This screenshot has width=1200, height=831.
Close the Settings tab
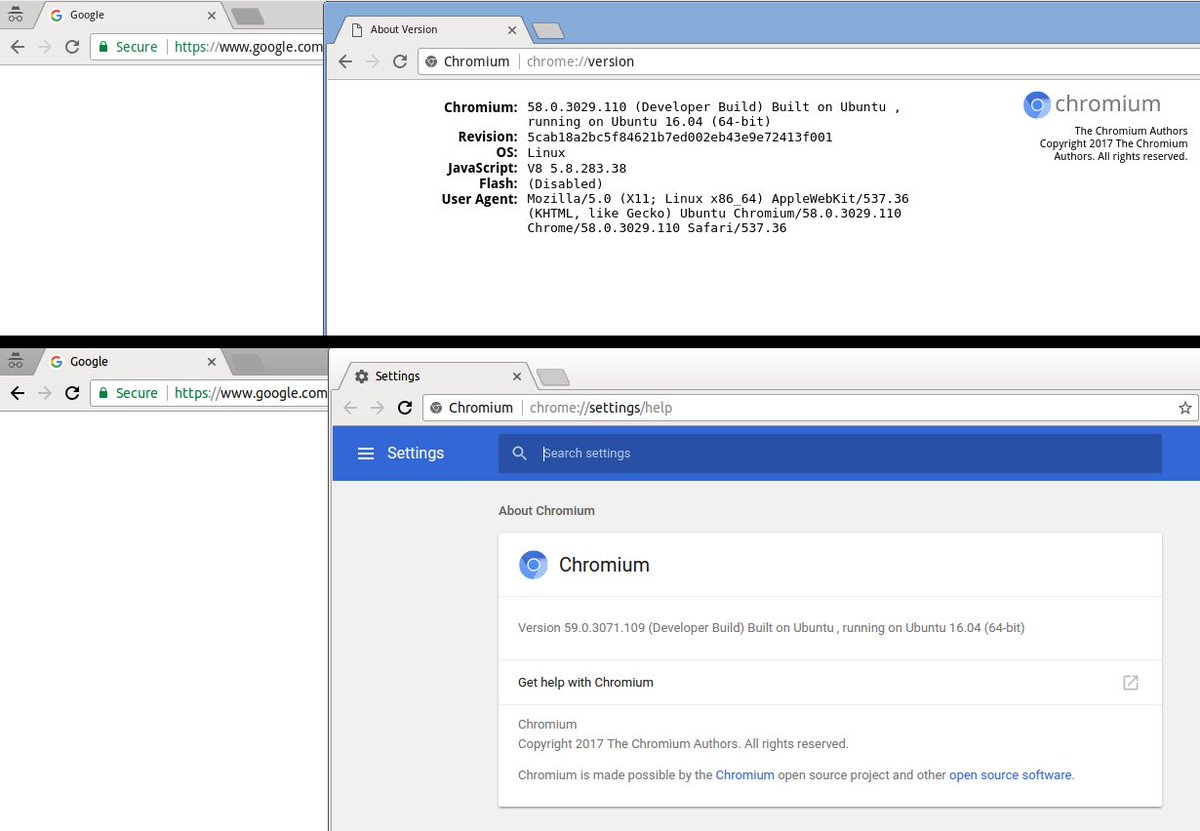pos(517,376)
